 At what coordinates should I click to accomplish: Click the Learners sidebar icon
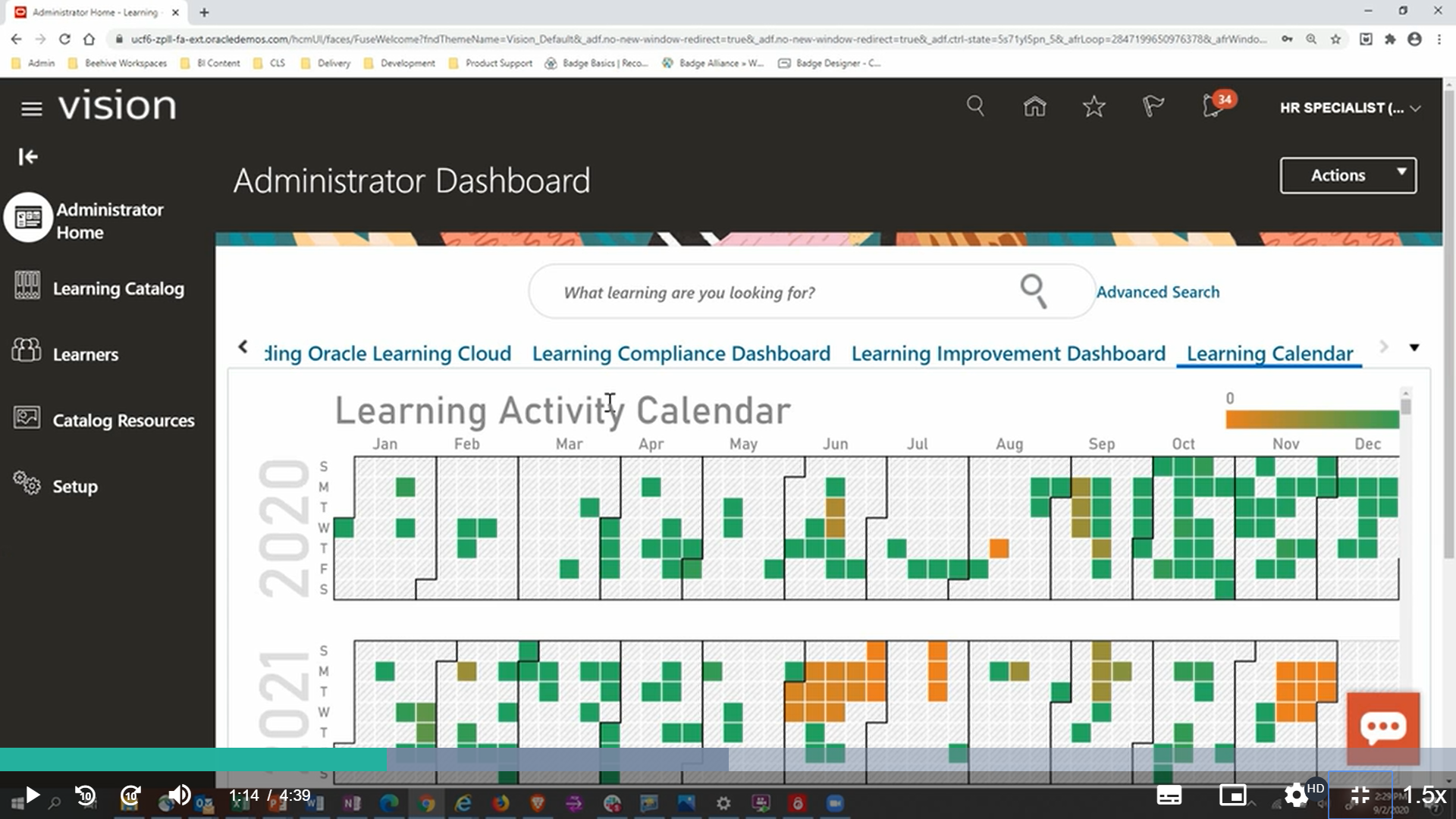pos(27,350)
